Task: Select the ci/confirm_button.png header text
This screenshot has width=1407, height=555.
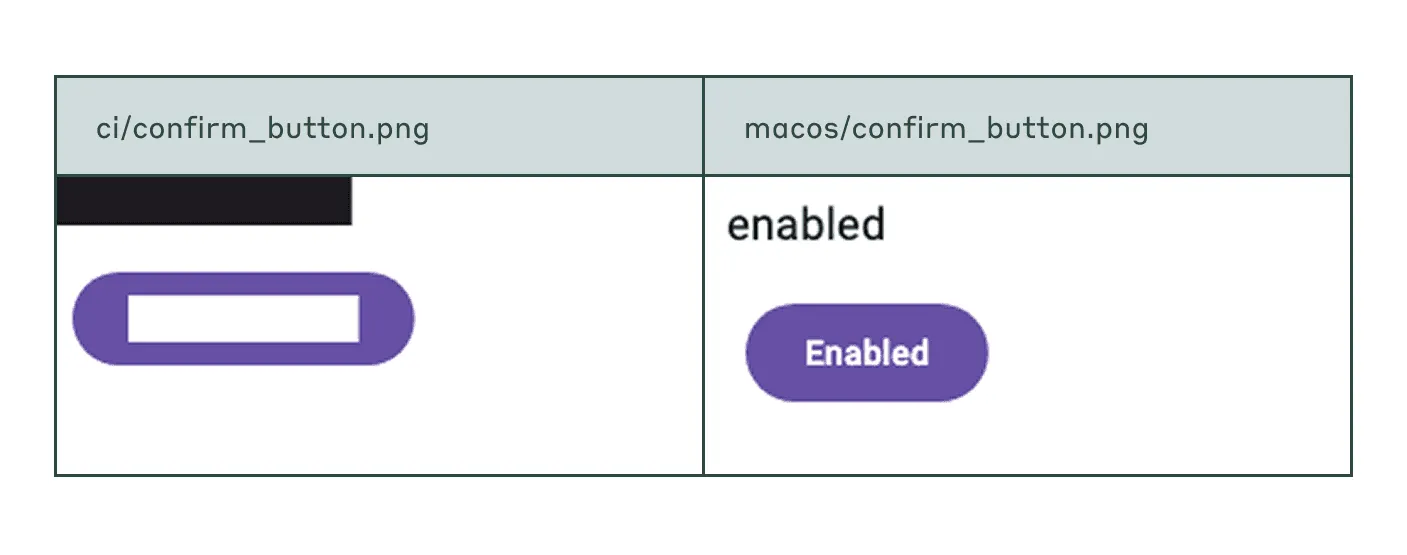Action: (263, 129)
